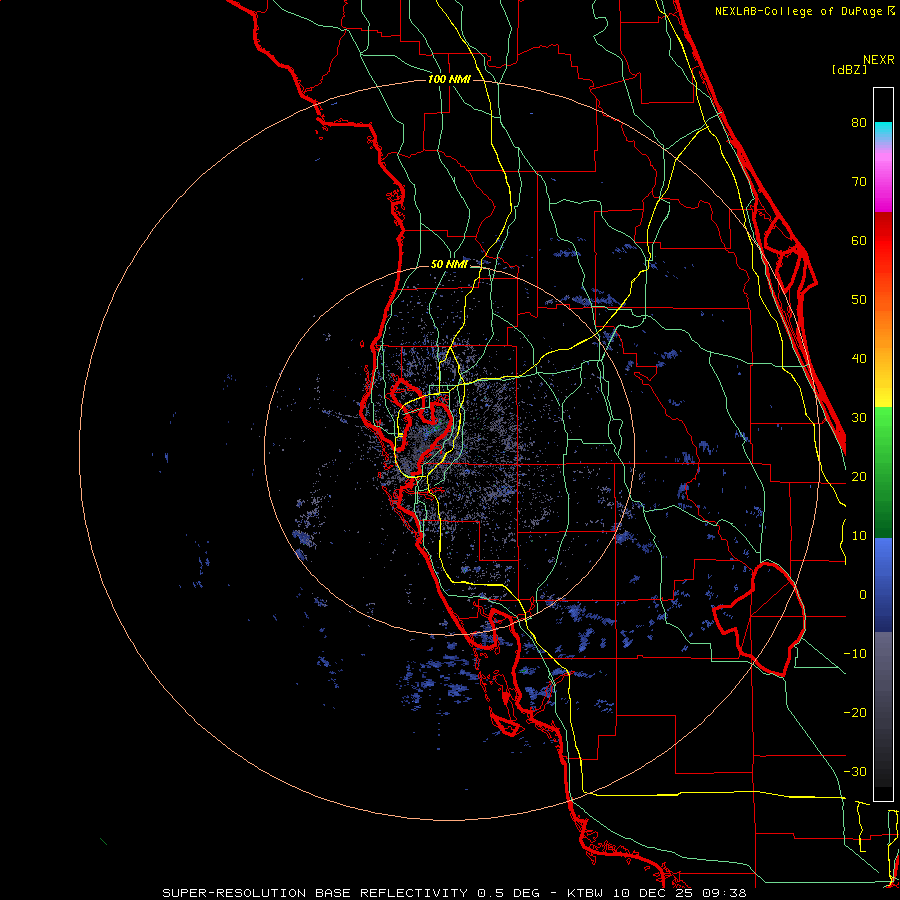Screen dimensions: 900x900
Task: Click the "100 NMI" range ring label
Action: pyautogui.click(x=449, y=79)
